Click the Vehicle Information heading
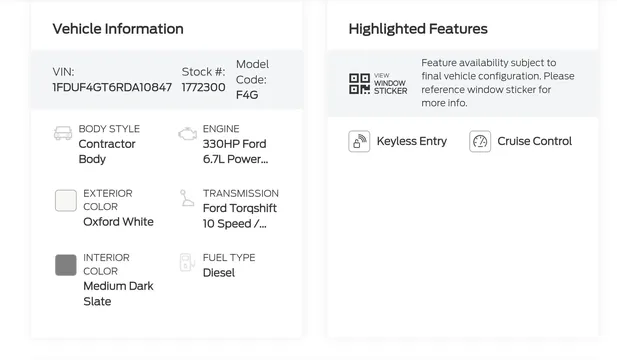 point(118,29)
